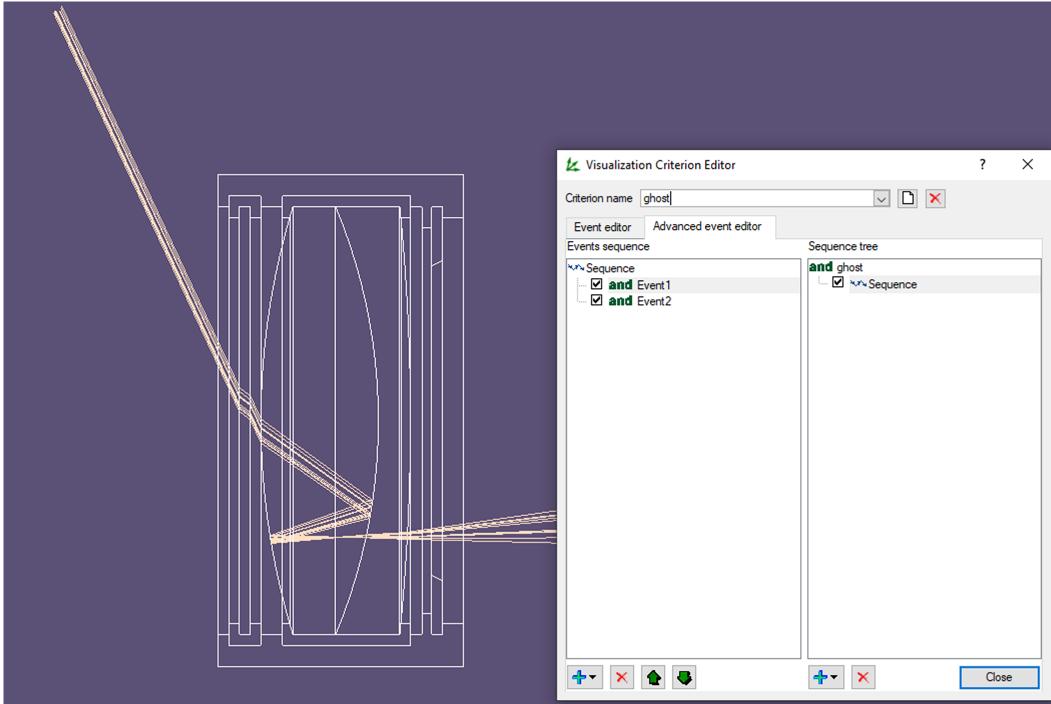
Task: Uncheck the Event1 checkbox
Action: (x=597, y=284)
